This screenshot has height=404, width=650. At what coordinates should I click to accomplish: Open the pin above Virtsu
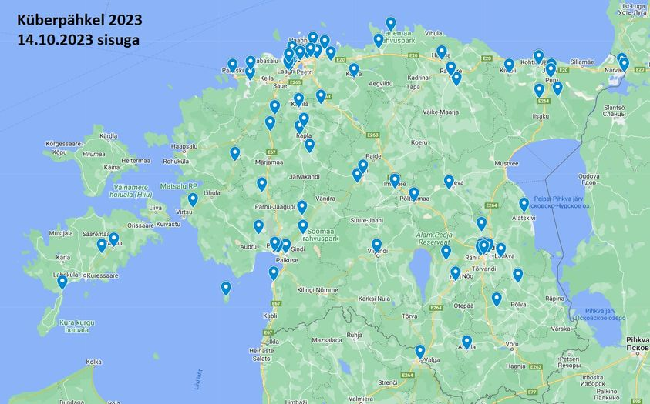pyautogui.click(x=193, y=199)
